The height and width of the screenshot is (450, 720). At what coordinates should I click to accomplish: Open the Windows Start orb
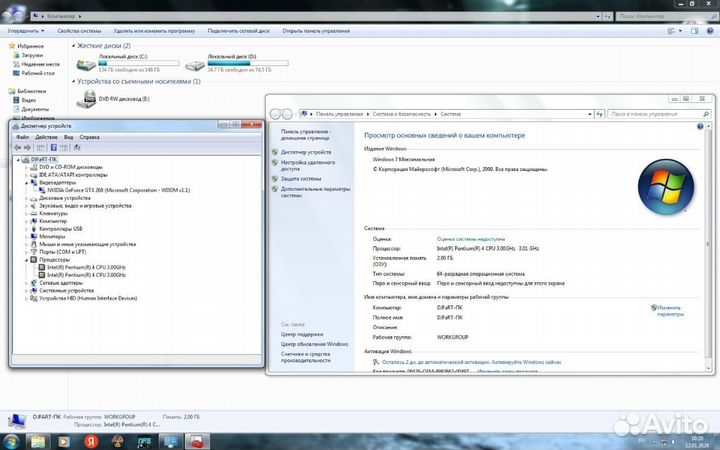[x=10, y=442]
